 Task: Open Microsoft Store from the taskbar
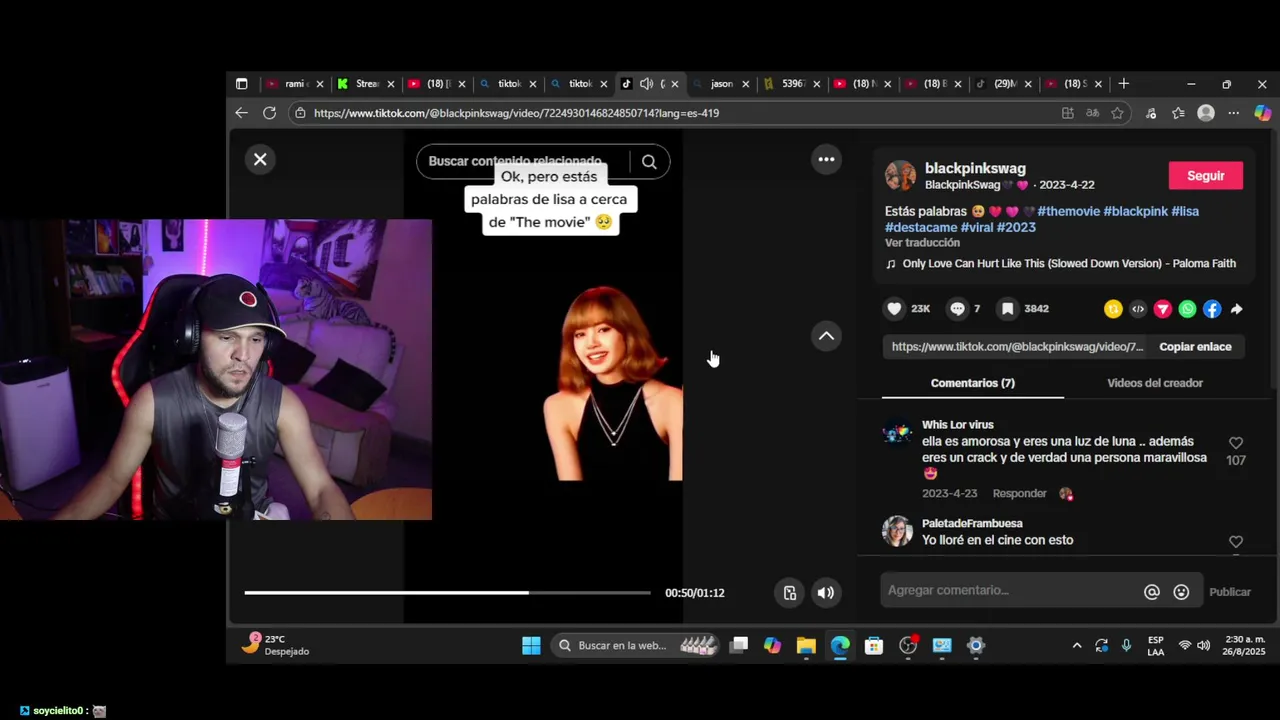[874, 646]
